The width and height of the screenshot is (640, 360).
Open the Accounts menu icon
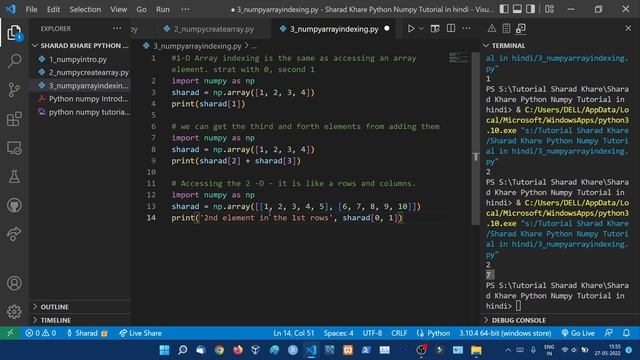click(x=14, y=283)
